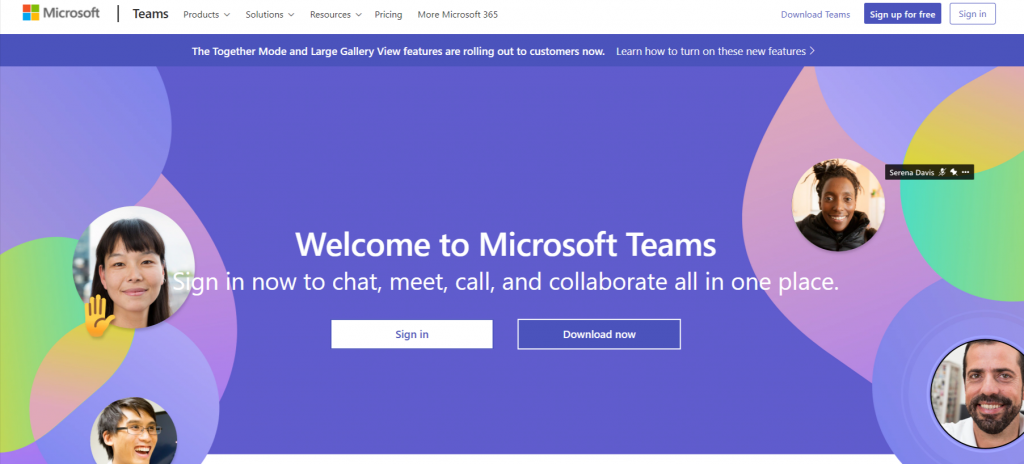
Task: Click the Serena Davis pin icon
Action: 953,173
